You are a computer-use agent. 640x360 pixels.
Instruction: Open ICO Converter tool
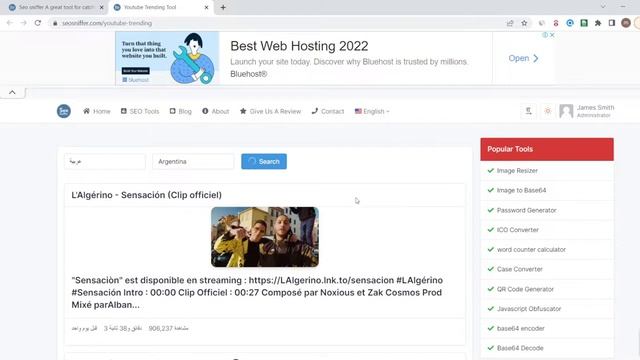click(x=518, y=230)
